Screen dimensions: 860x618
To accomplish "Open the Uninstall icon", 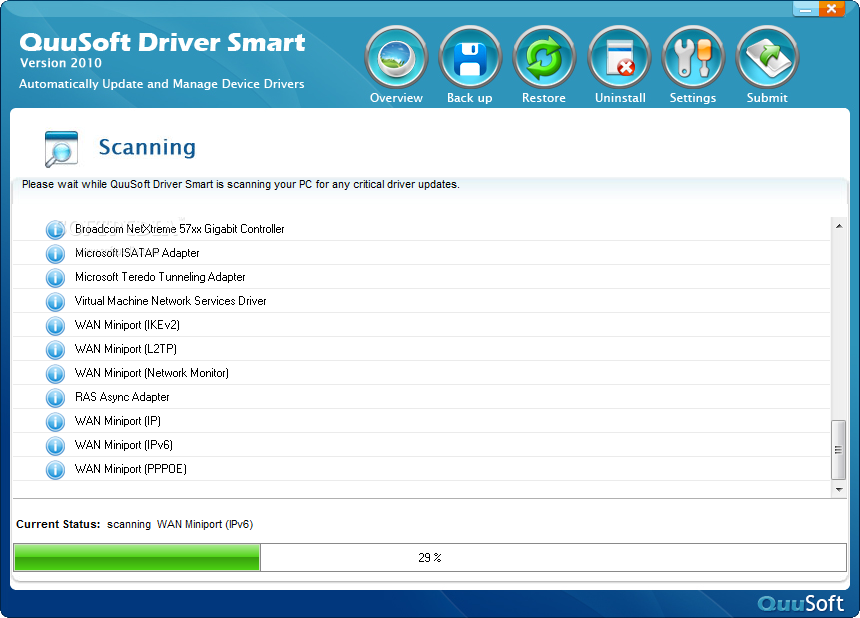I will pos(619,58).
